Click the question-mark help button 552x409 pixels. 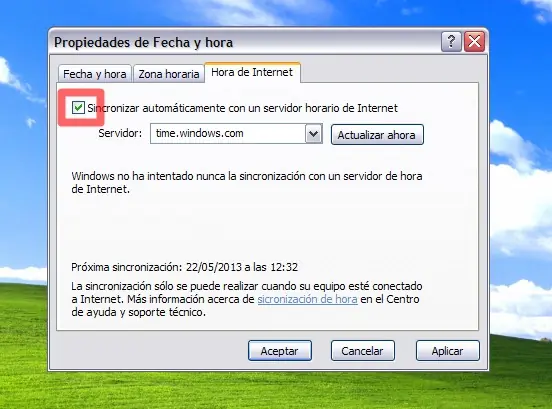point(451,42)
